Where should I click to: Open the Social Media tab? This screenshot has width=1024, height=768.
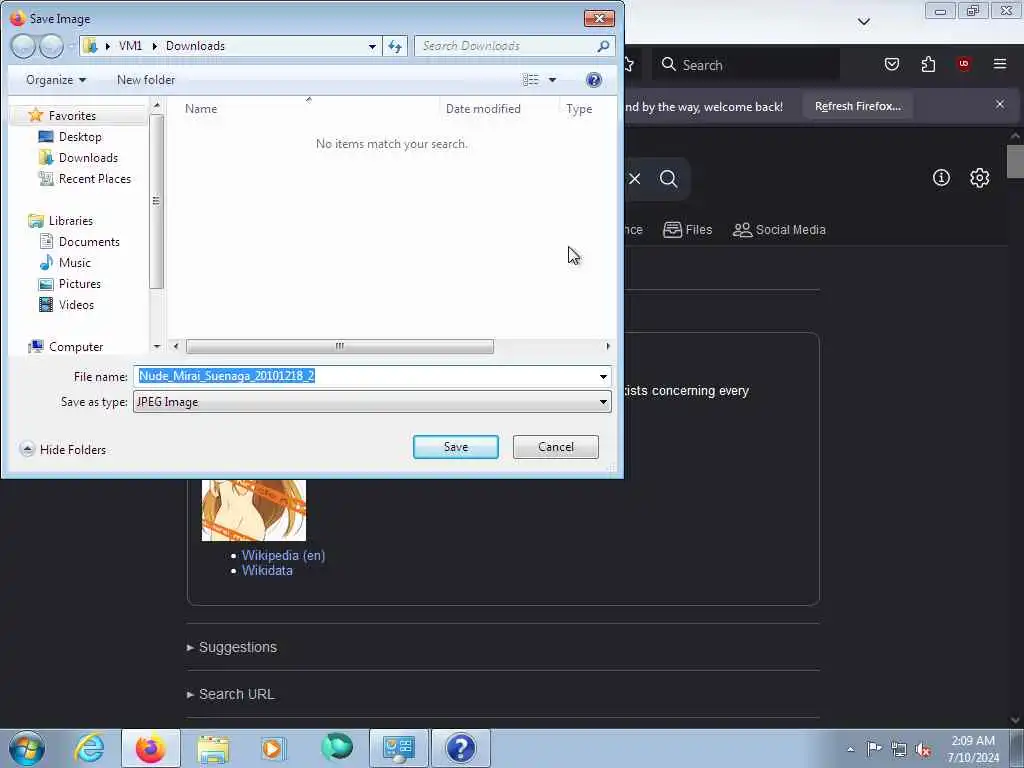(779, 230)
